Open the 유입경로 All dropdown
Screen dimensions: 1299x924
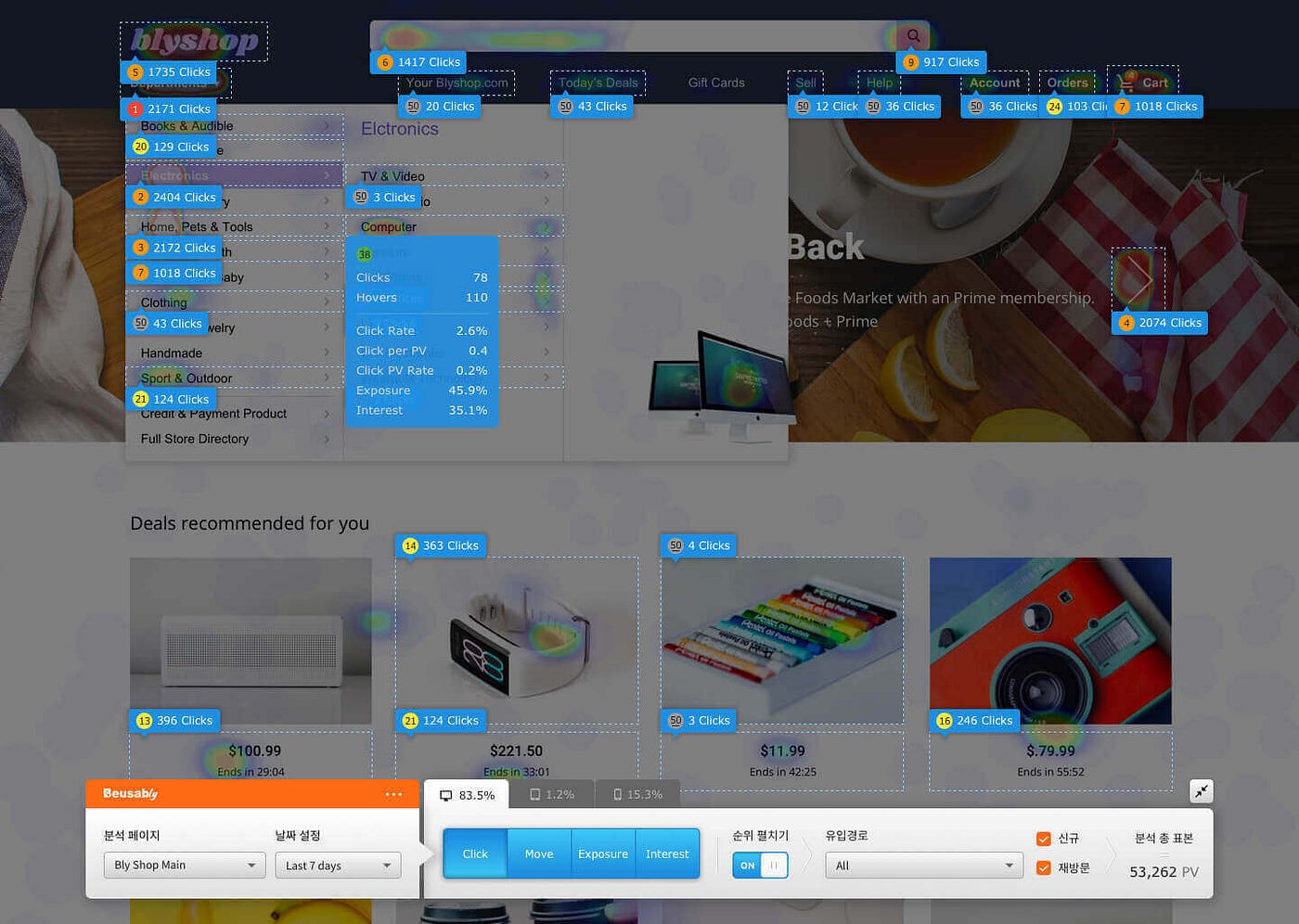(x=924, y=866)
